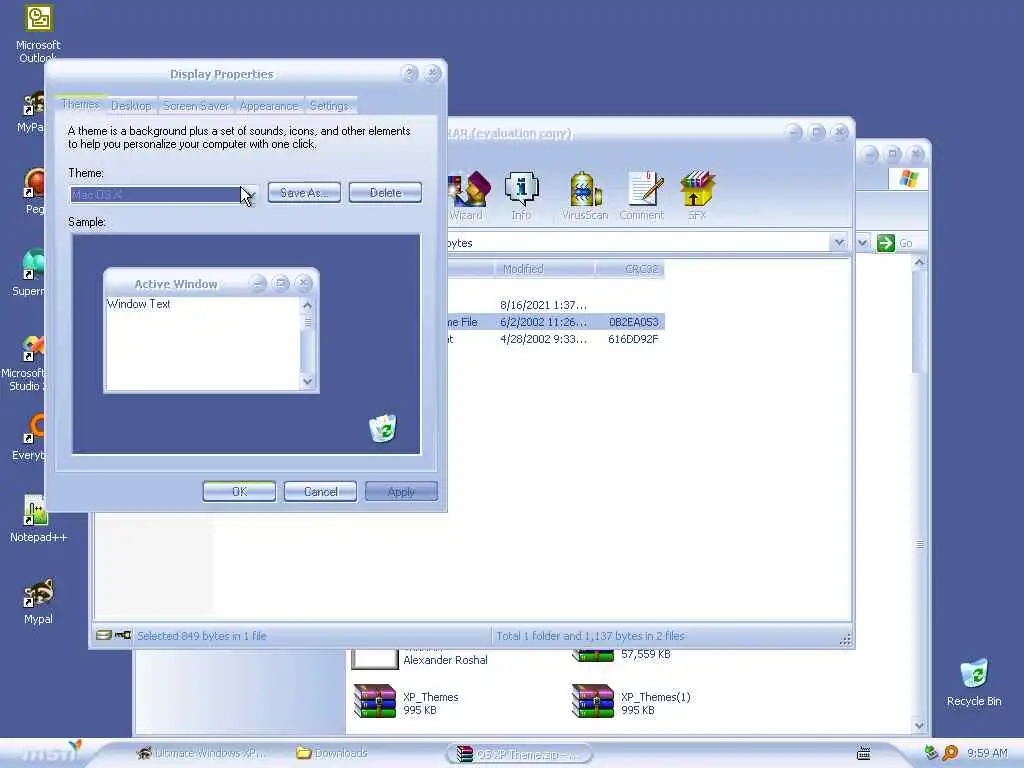Select the row dated 6/2/2002
Screen dimensions: 1024x768
pyautogui.click(x=556, y=322)
